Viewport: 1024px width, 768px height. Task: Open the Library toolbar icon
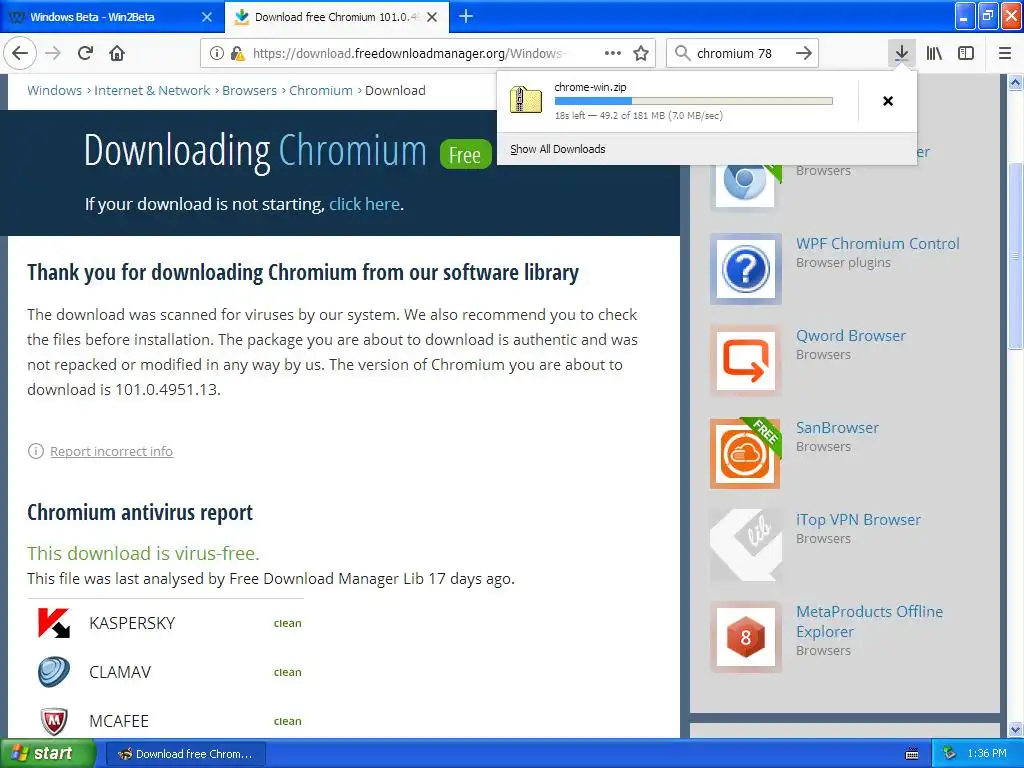click(934, 54)
